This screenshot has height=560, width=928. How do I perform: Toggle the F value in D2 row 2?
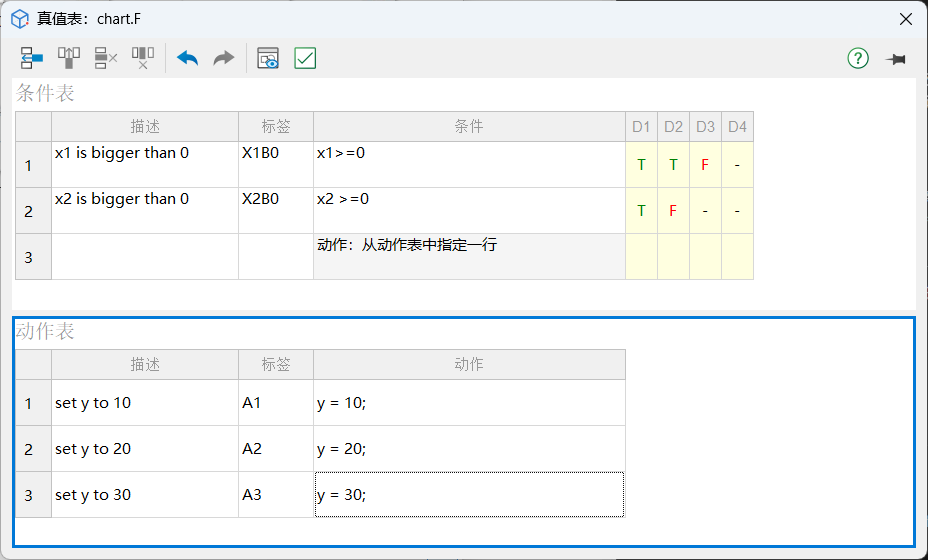(673, 211)
